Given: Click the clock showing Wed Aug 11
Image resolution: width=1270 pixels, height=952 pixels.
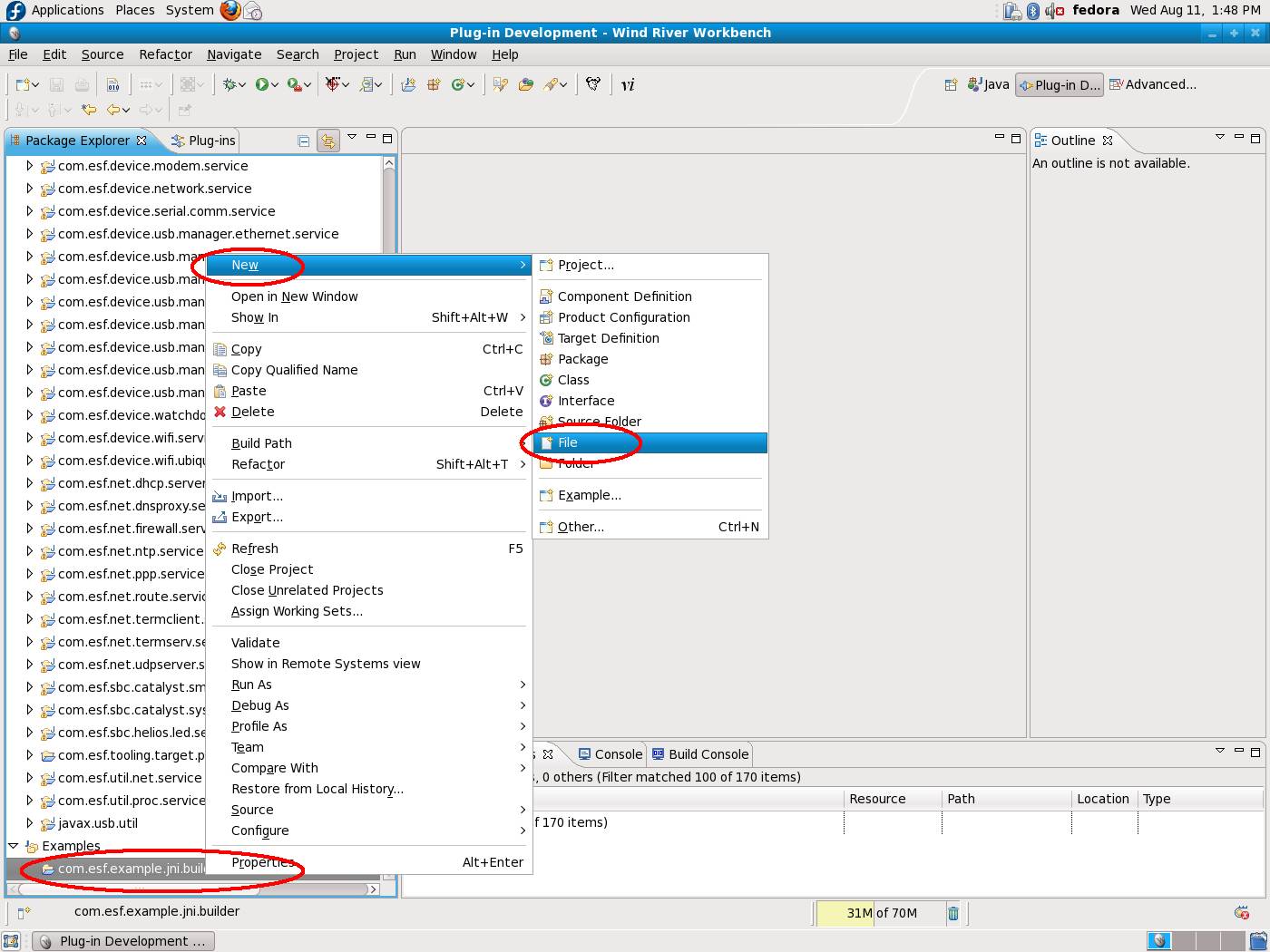Looking at the screenshot, I should point(1195,10).
